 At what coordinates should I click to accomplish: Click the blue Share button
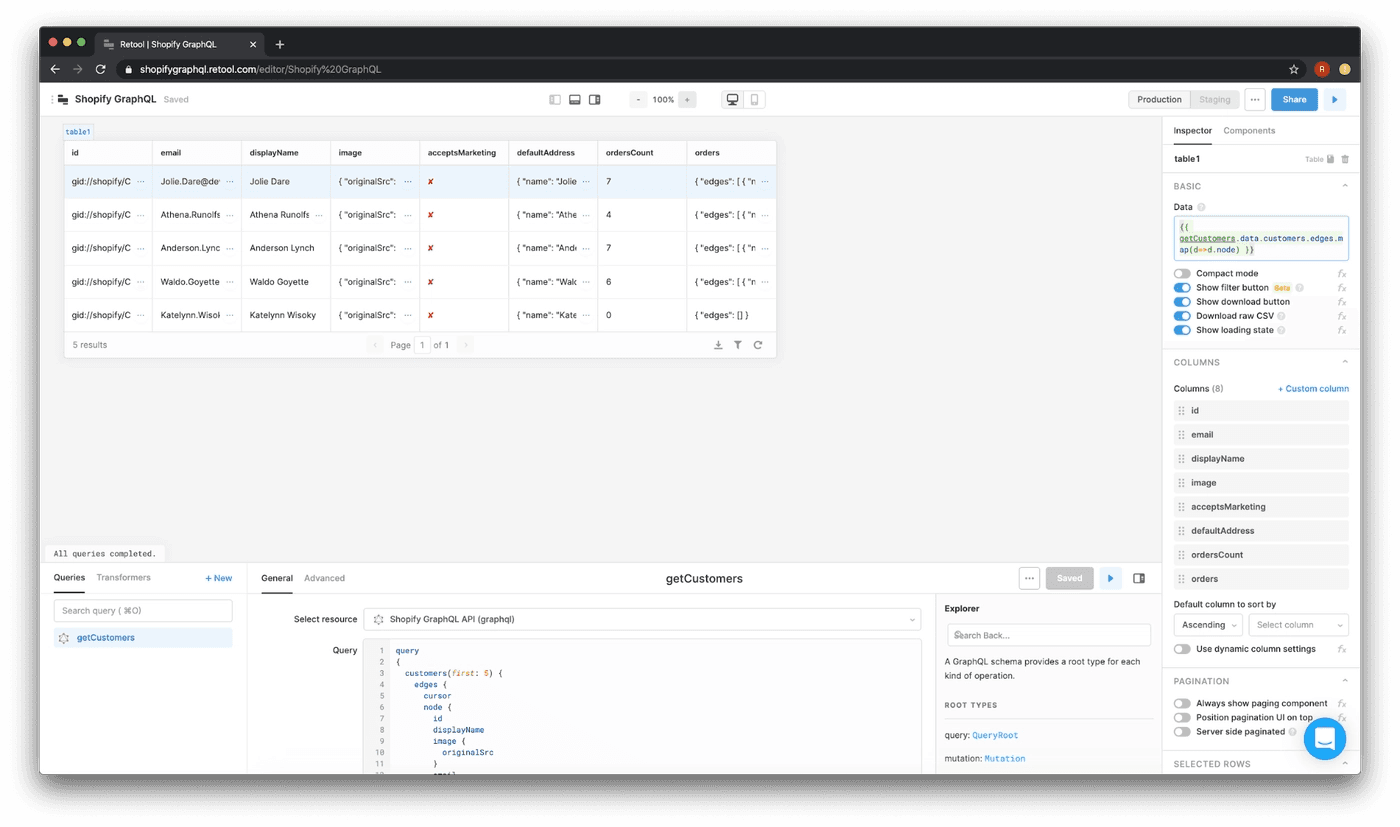[x=1294, y=100]
